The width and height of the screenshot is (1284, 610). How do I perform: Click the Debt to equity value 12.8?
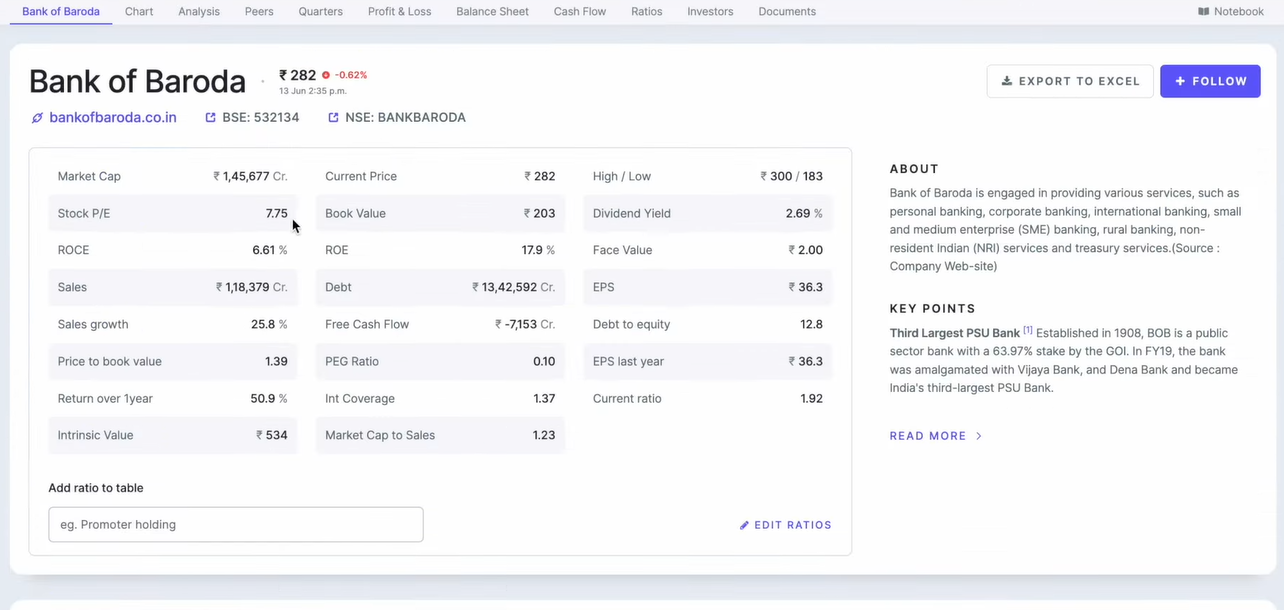812,324
